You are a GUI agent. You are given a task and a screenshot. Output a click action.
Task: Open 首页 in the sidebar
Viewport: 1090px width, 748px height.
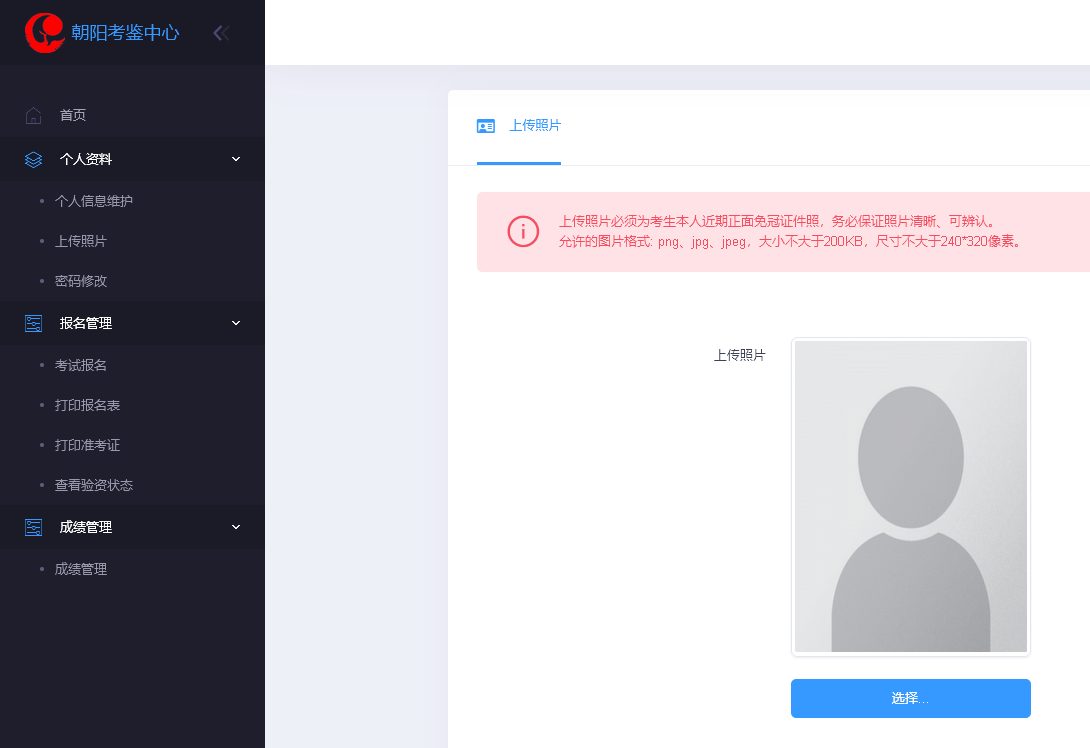[73, 115]
